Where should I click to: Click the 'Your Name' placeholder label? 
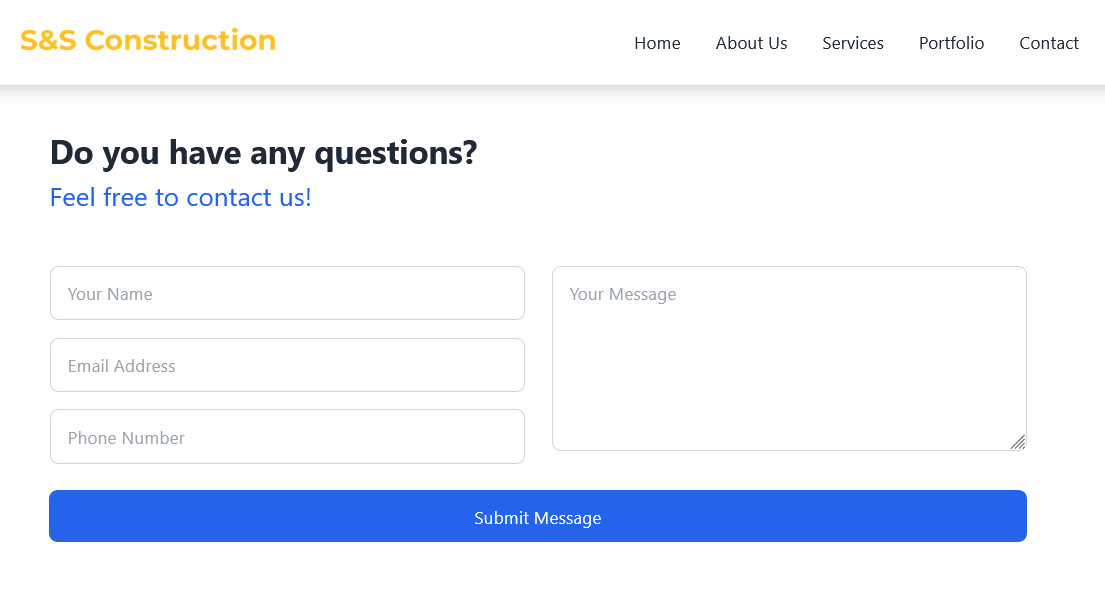110,294
